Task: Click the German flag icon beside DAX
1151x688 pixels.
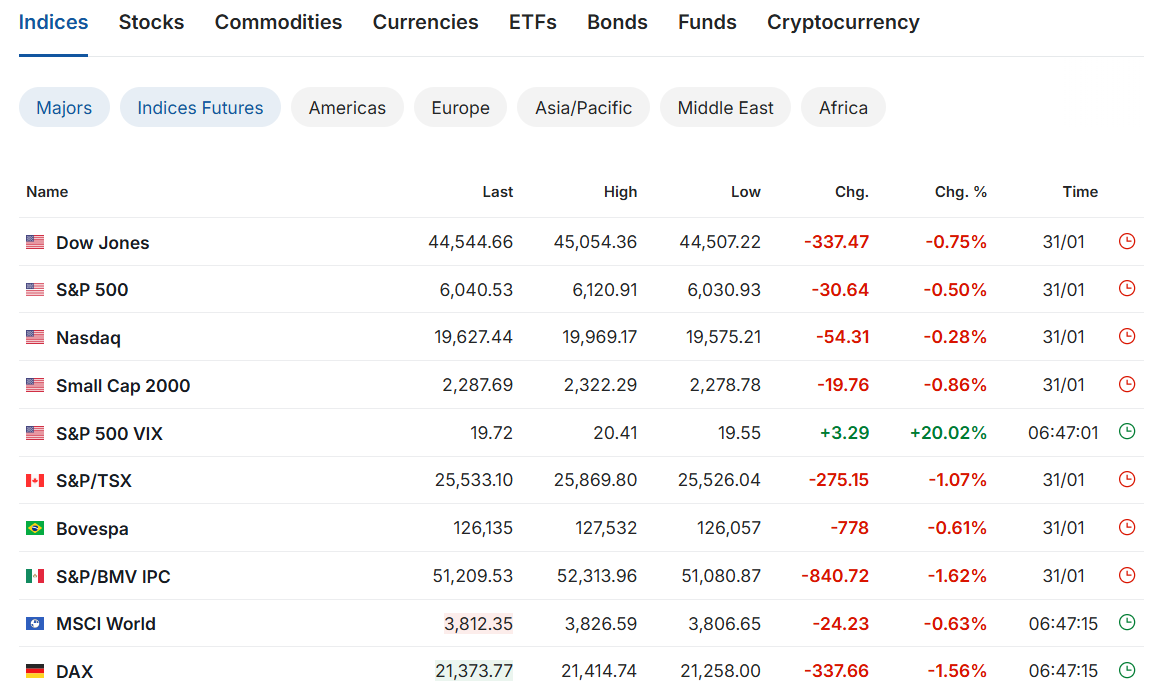Action: pyautogui.click(x=35, y=671)
